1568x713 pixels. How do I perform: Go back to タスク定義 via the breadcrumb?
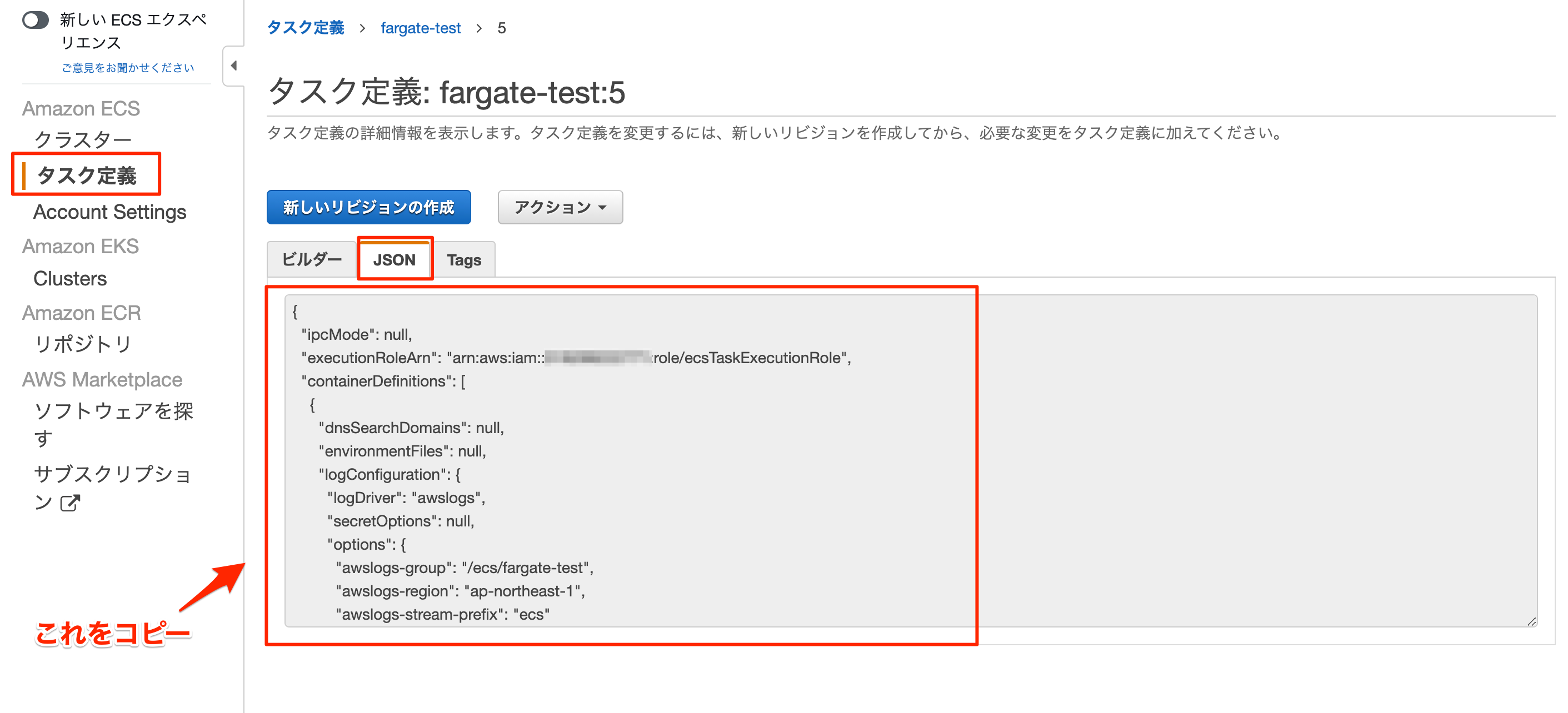click(x=305, y=27)
